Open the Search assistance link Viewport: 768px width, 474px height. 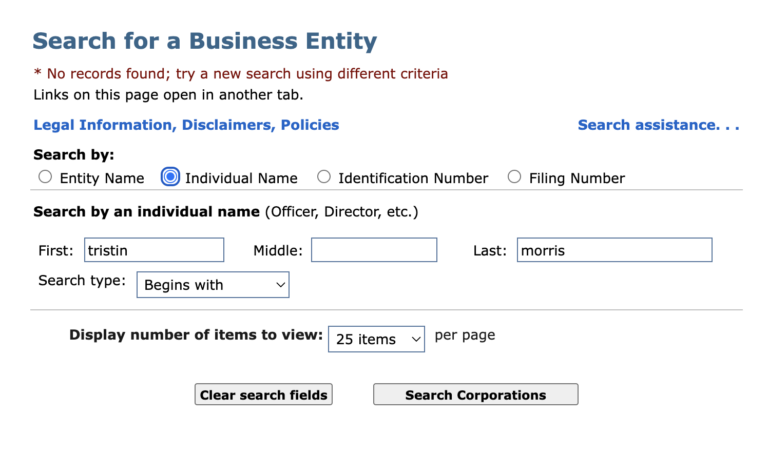(x=658, y=125)
